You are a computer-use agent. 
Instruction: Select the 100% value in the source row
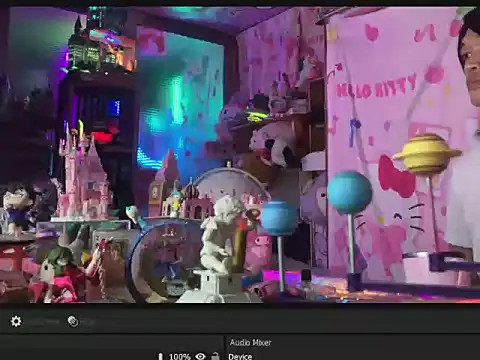pyautogui.click(x=180, y=357)
